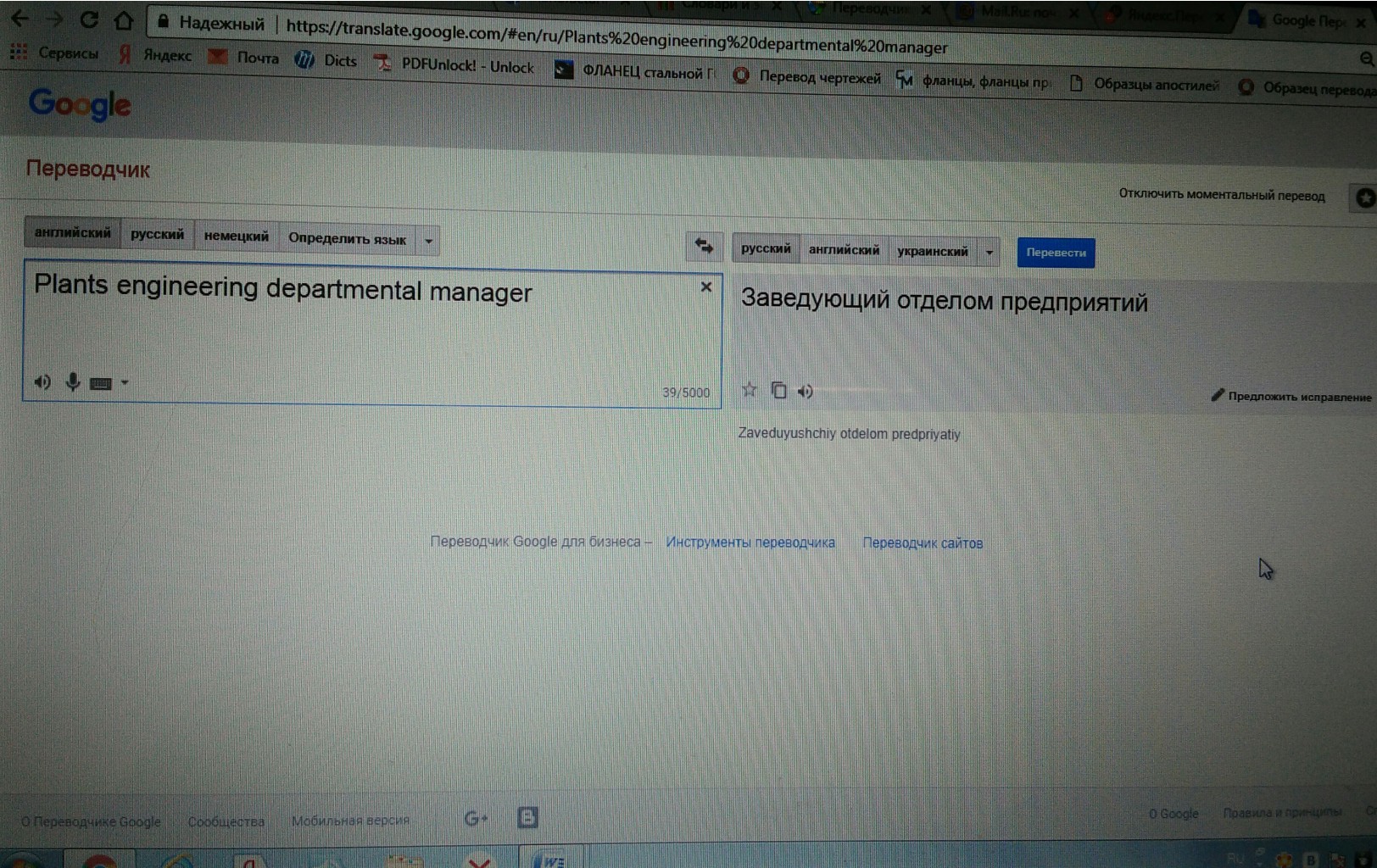
Task: Switch to the Google Переводчик browser tab
Action: click(x=1307, y=19)
